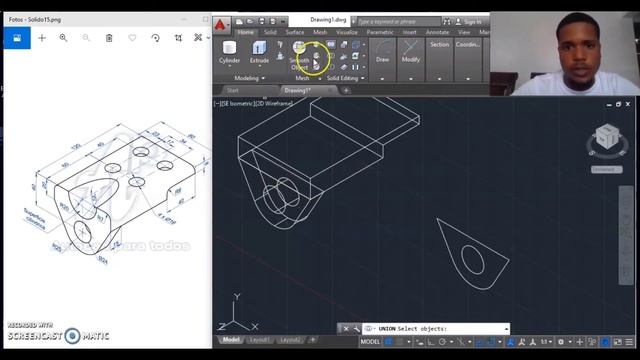This screenshot has height=360, width=640.
Task: Open the Cylinder primitives dropdown arrow
Action: [229, 66]
